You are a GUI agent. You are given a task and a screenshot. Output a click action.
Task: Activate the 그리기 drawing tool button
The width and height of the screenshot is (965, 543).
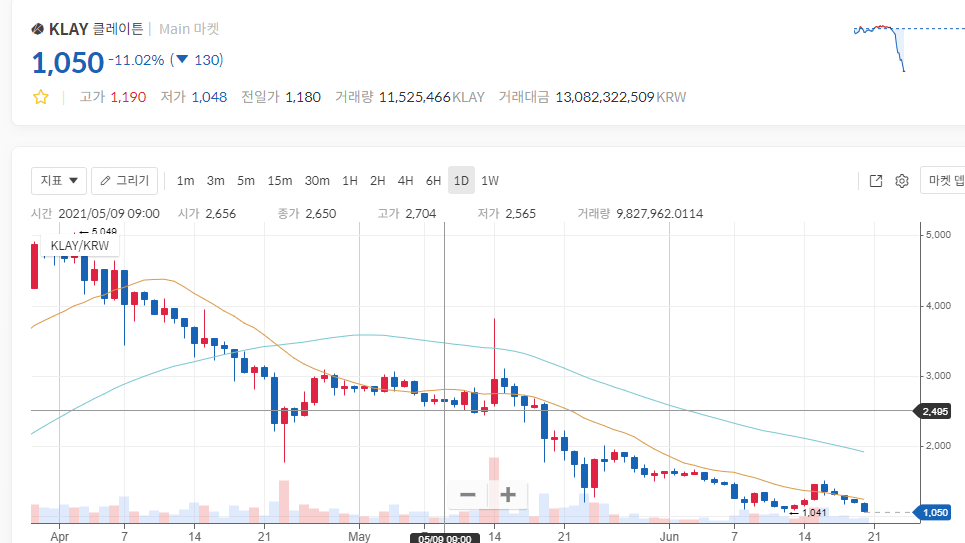[124, 180]
